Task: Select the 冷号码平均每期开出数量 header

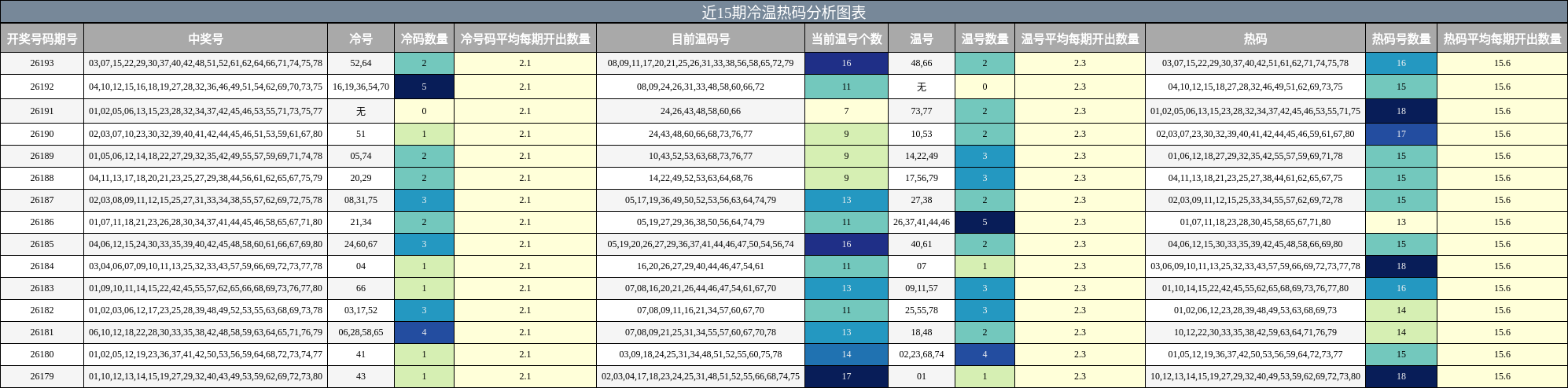Action: 525,39
